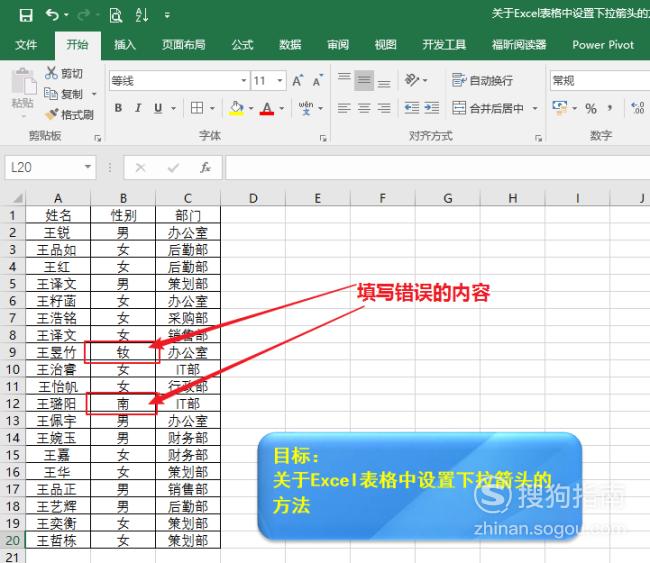Cut selection with the 剪切 scissors button
650x563 pixels.
click(63, 73)
